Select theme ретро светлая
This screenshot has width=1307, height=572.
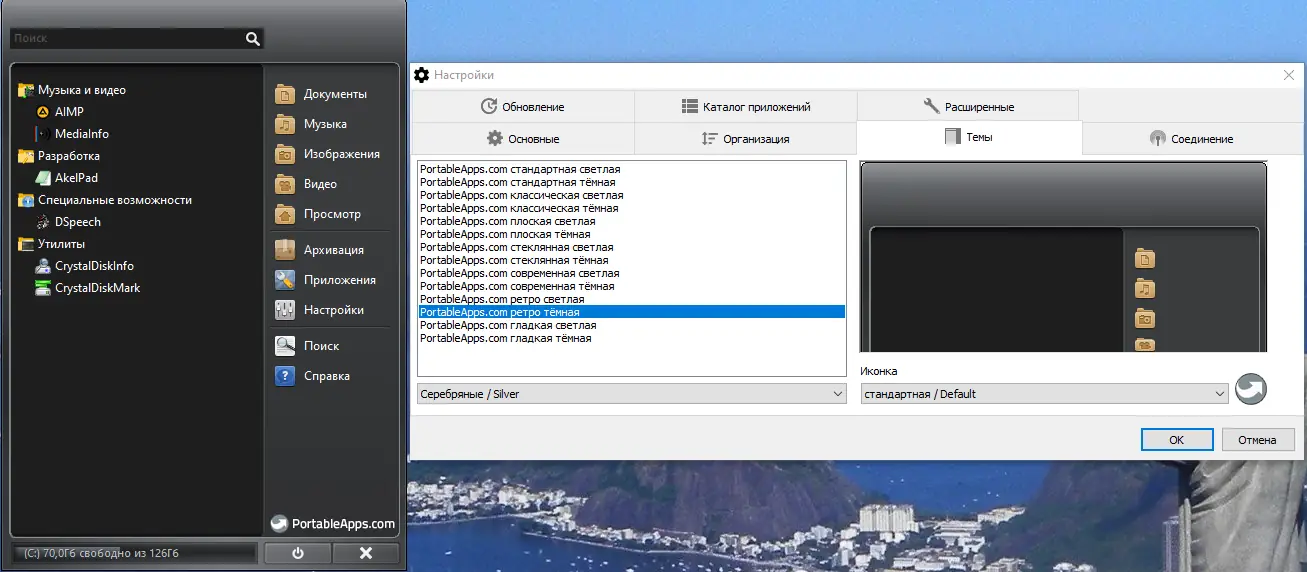click(631, 299)
